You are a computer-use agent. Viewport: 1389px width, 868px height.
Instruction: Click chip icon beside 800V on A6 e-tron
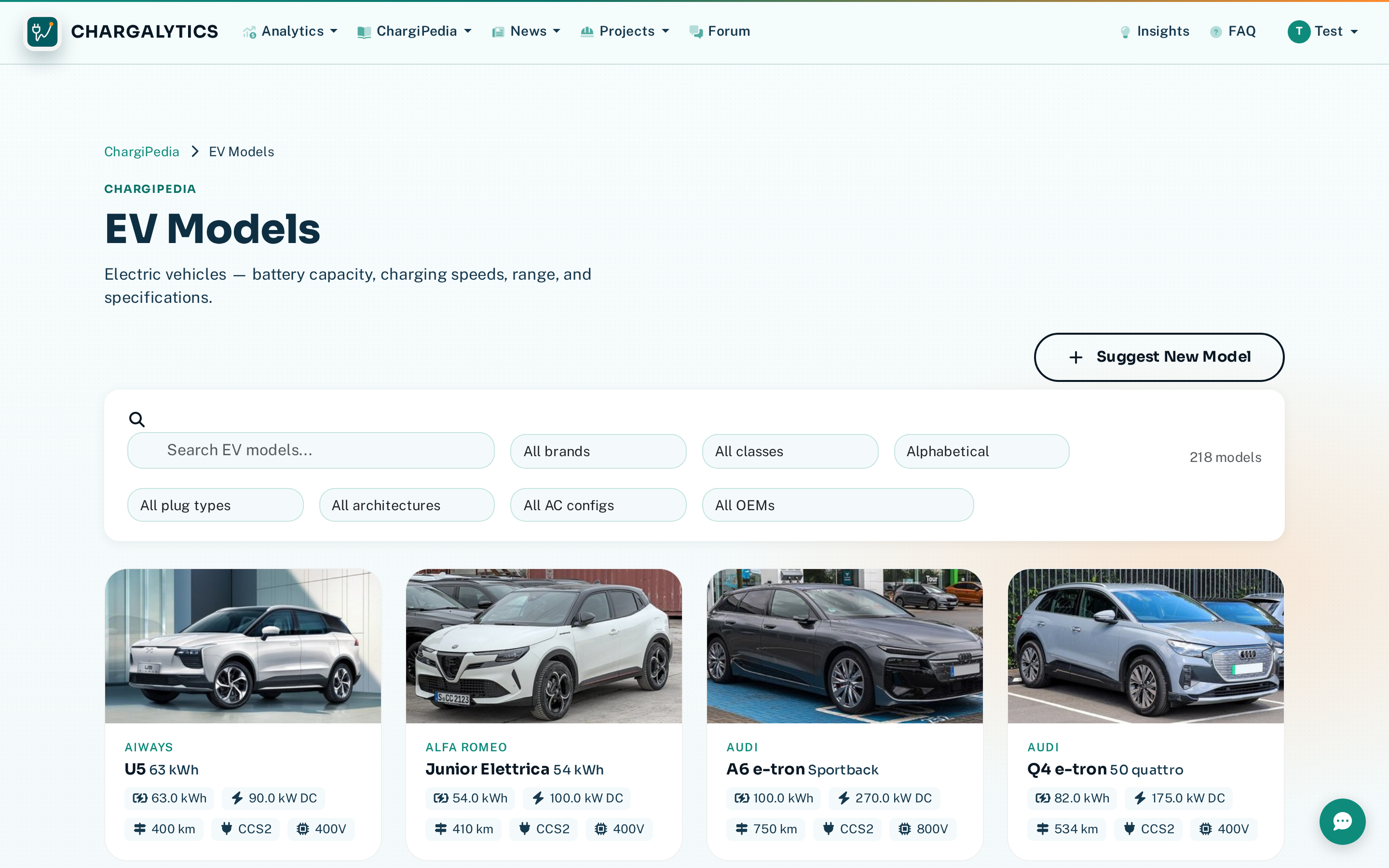coord(905,829)
